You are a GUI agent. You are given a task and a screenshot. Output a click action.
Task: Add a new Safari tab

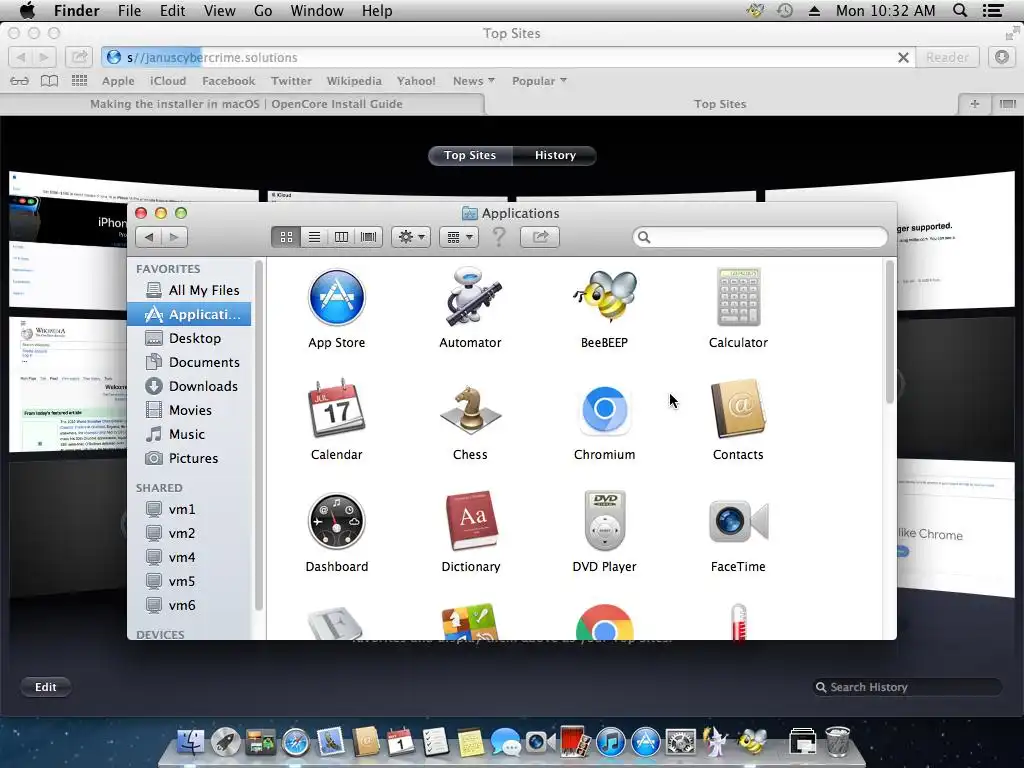point(974,104)
